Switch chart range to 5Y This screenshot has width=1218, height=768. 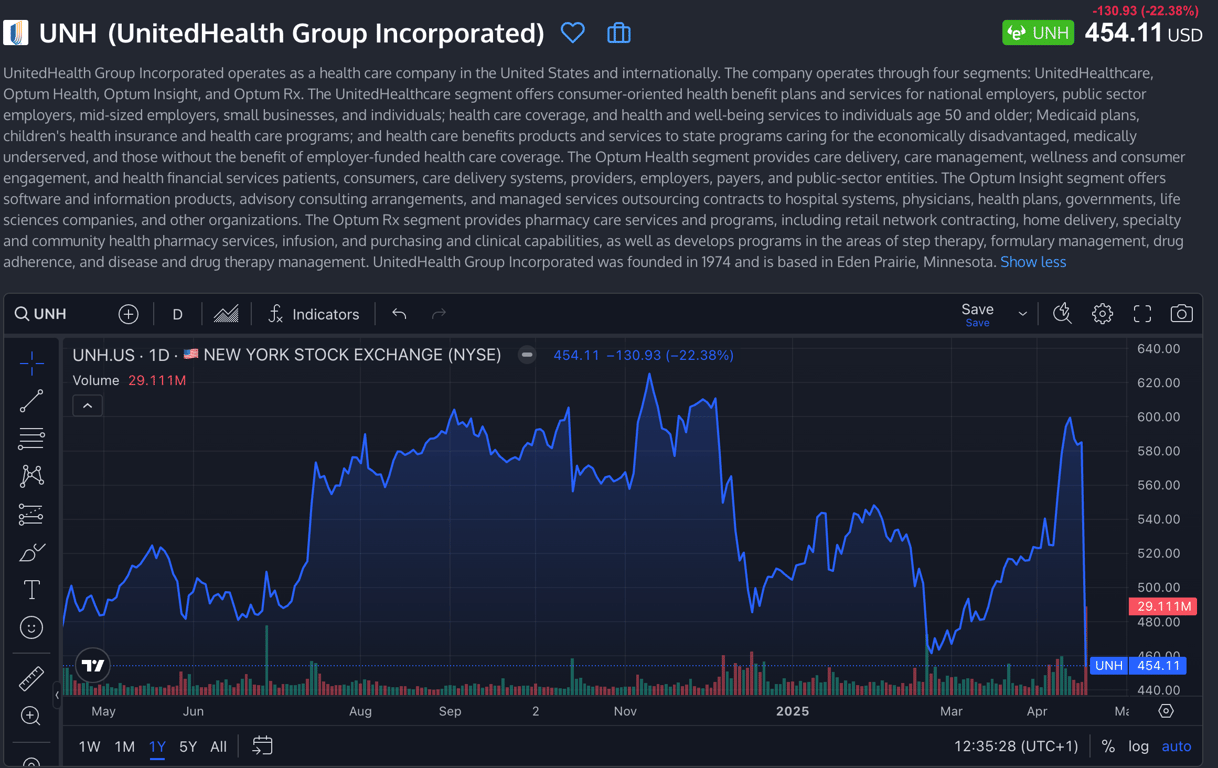[x=188, y=746]
